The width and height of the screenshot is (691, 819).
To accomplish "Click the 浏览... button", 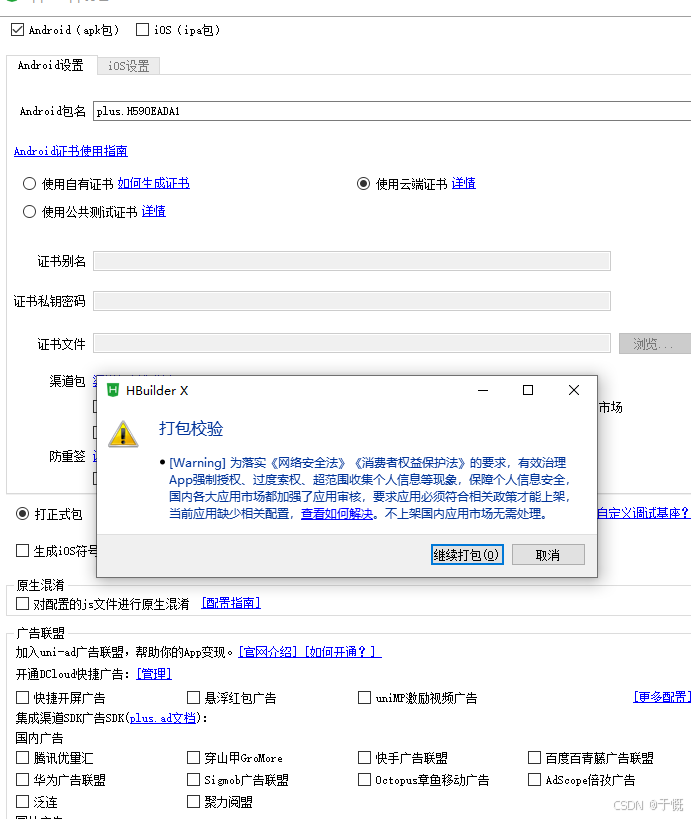I will coord(655,344).
